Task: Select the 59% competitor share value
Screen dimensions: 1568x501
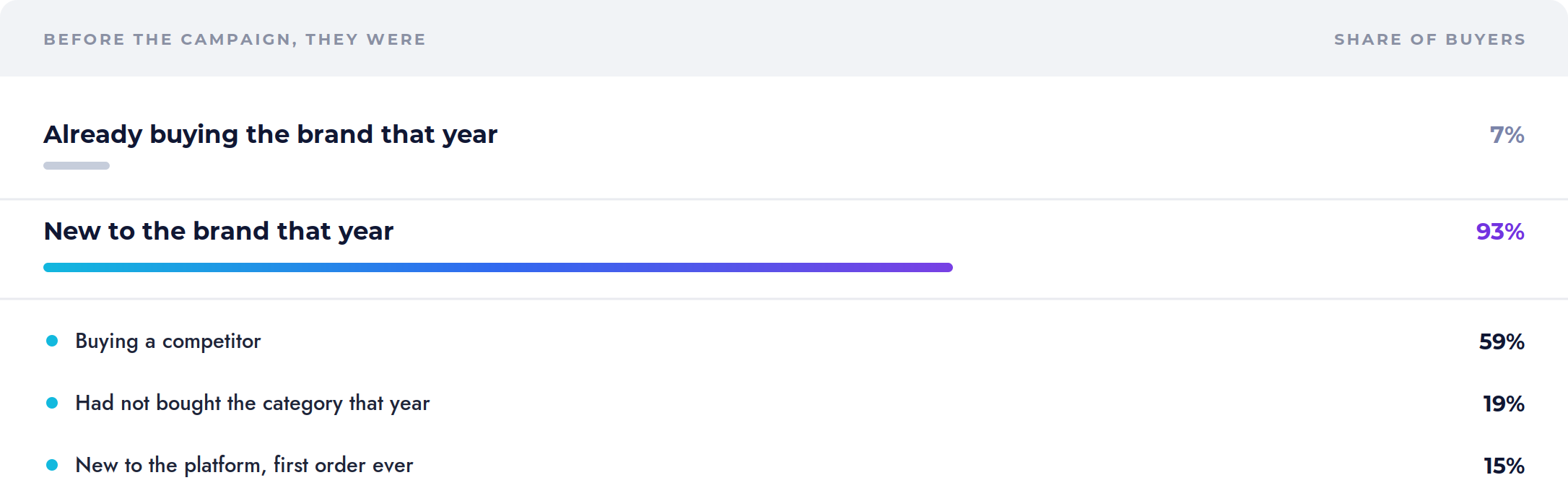Action: coord(1502,341)
